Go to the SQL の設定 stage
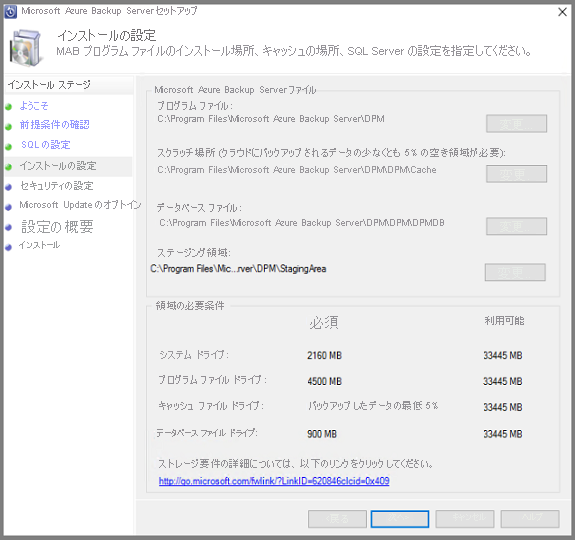 (x=45, y=144)
